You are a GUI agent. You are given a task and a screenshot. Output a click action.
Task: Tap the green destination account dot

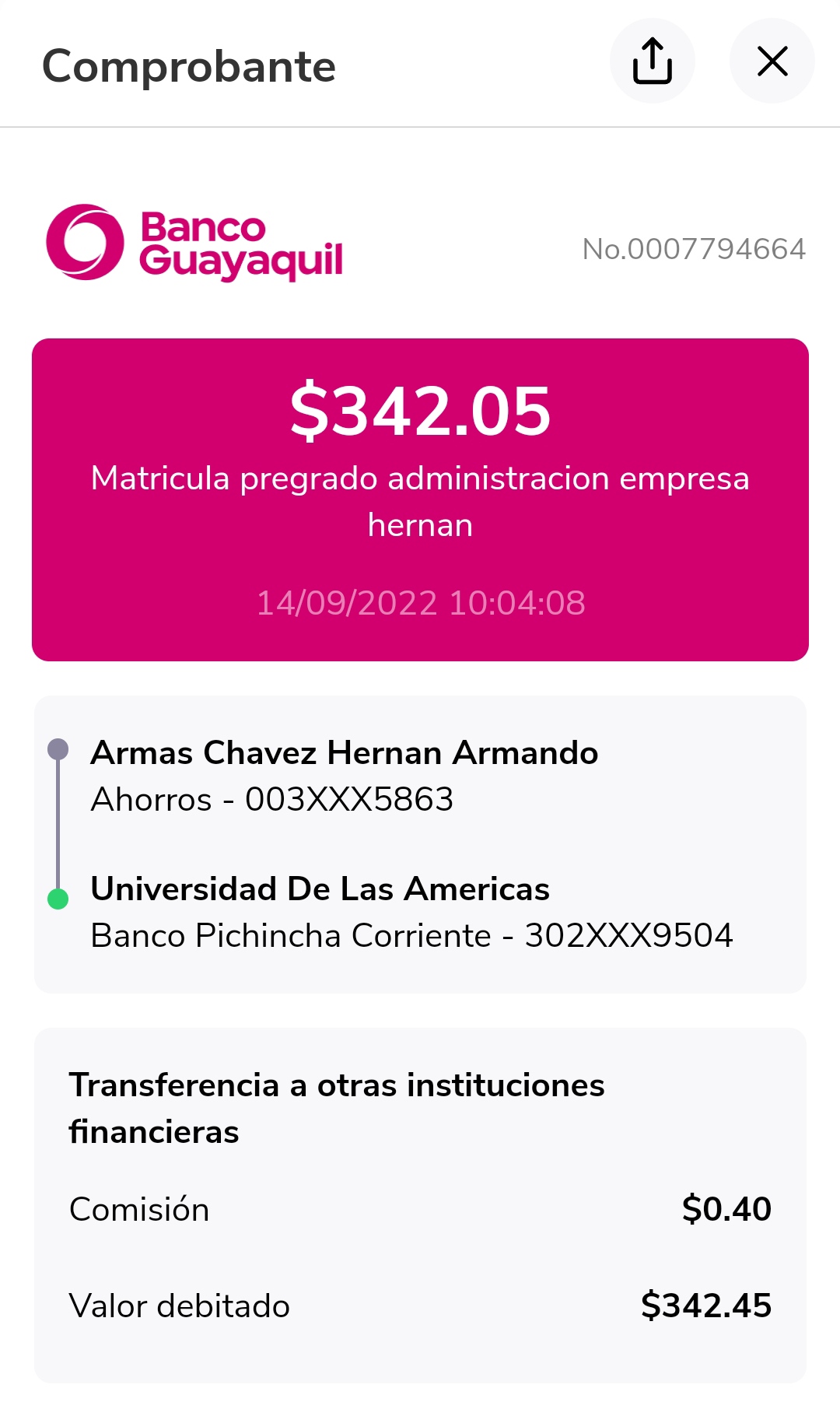[58, 899]
